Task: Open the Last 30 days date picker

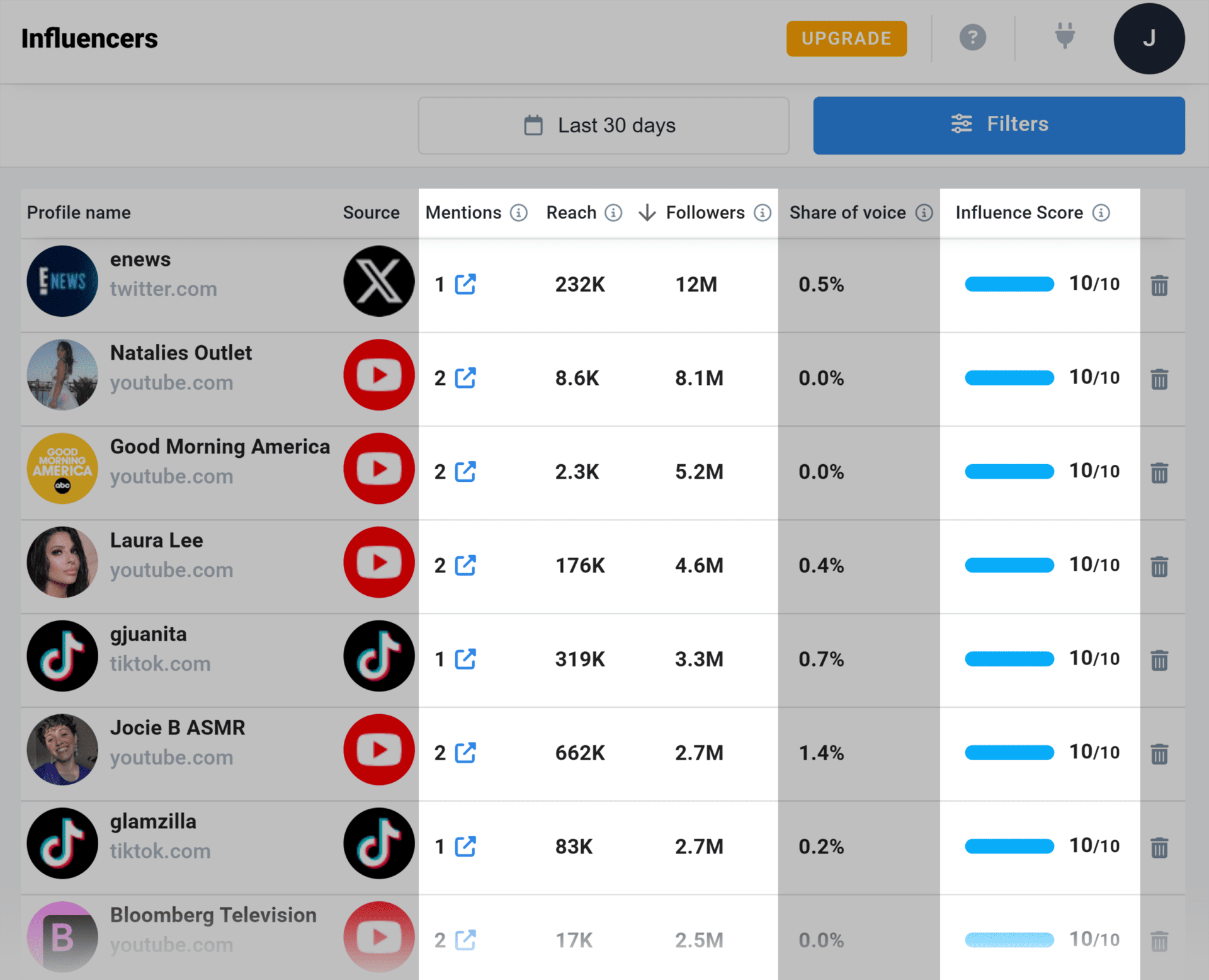Action: [x=603, y=125]
